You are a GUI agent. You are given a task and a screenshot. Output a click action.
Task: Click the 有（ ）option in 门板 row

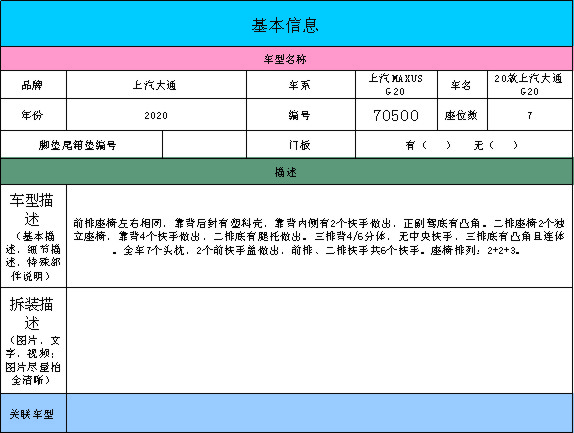(428, 145)
